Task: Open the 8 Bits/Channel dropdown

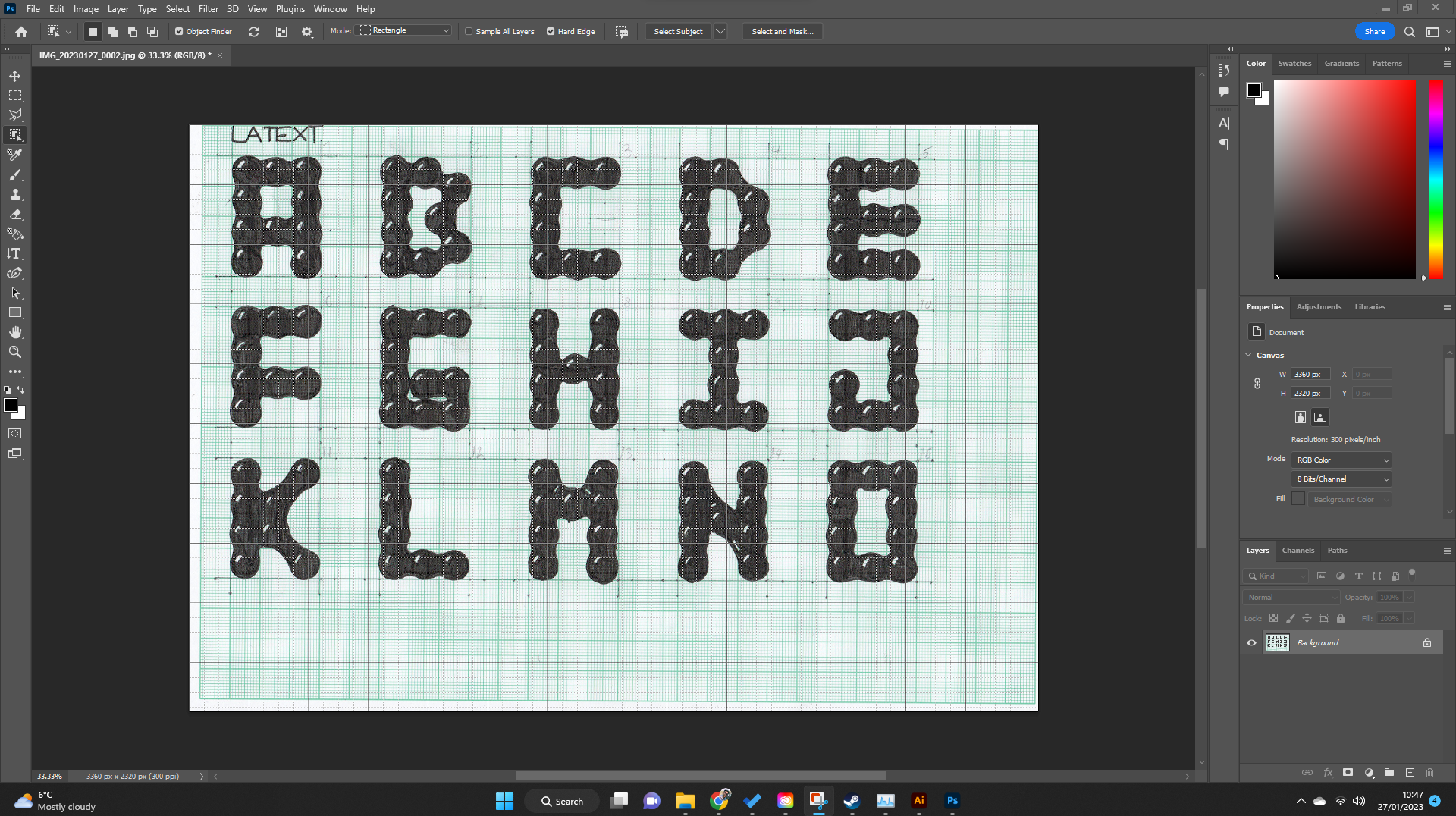Action: click(x=1341, y=479)
